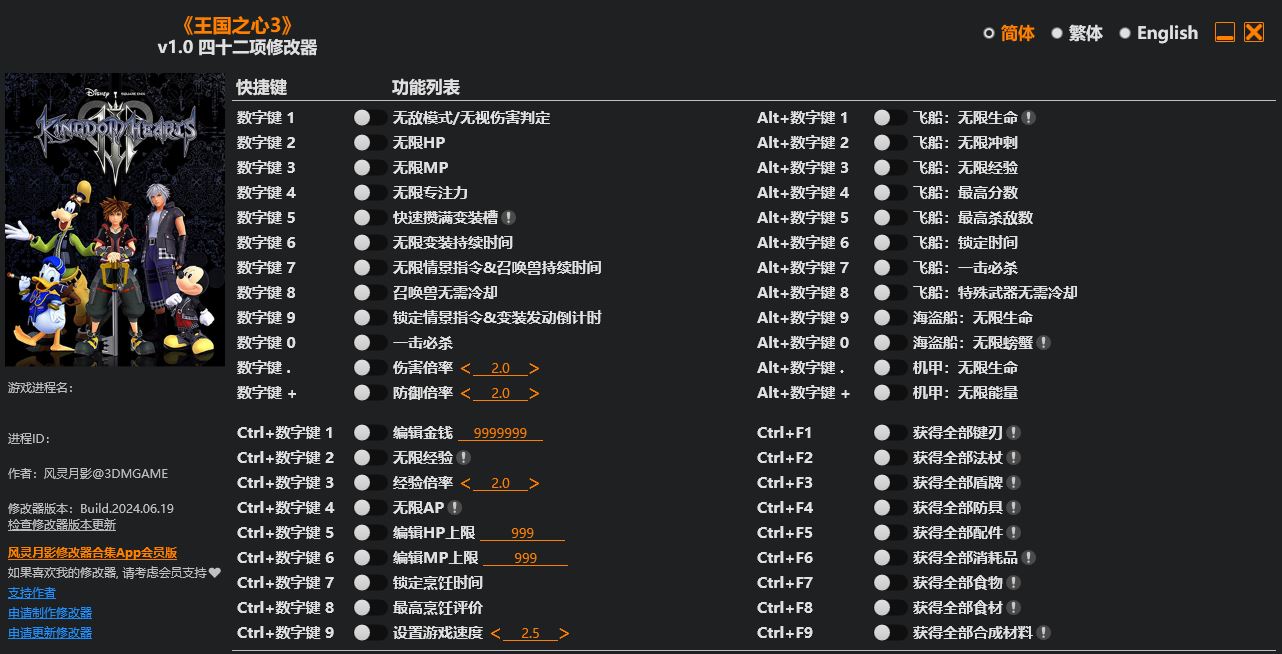The height and width of the screenshot is (654, 1282).
Task: Click the 功能列表 column header
Action: coord(426,88)
